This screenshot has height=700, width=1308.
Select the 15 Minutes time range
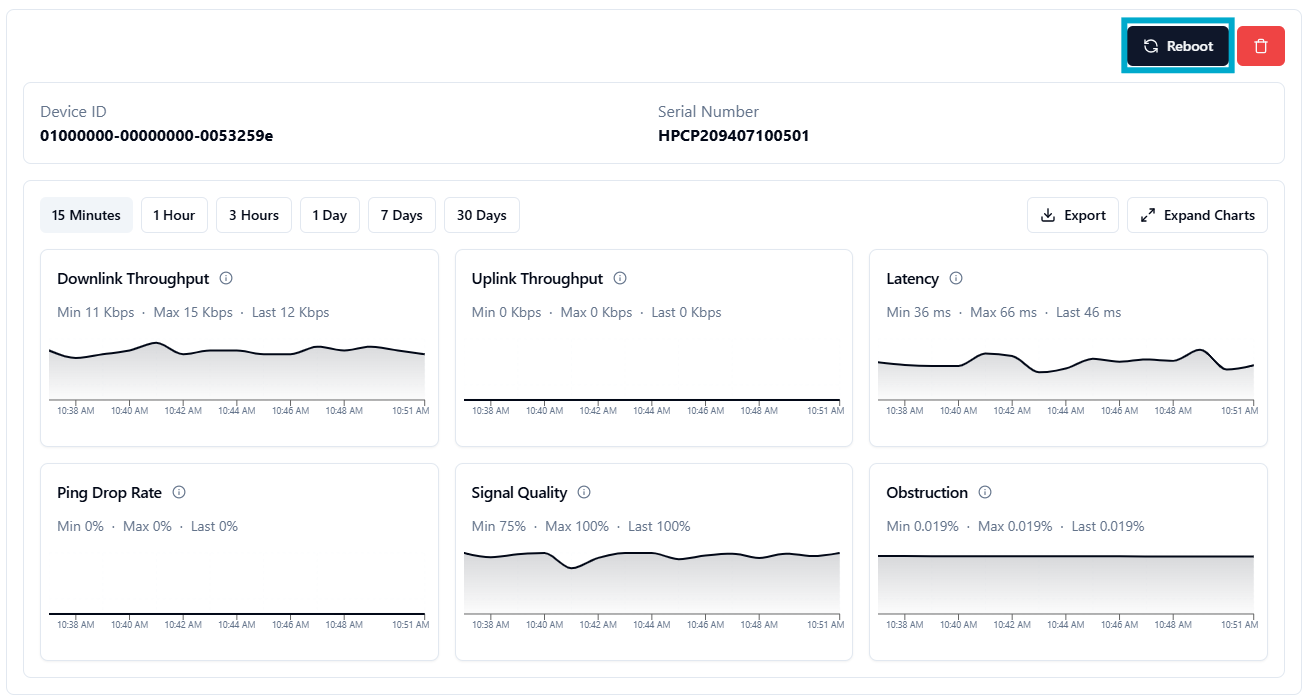pyautogui.click(x=86, y=215)
